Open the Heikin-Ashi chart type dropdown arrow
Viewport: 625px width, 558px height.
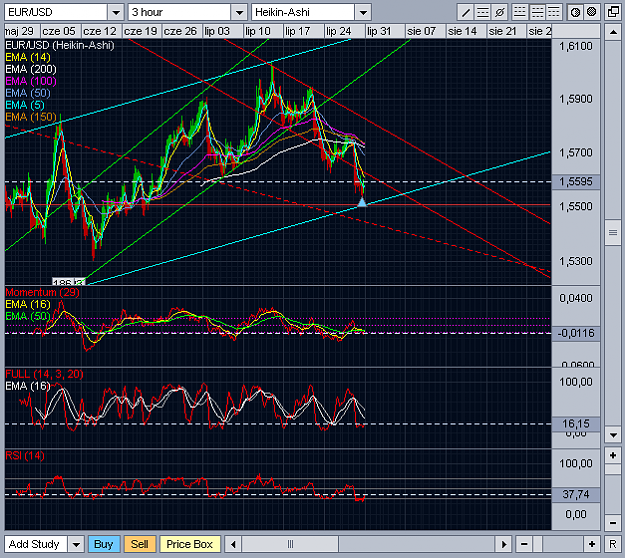coord(363,12)
